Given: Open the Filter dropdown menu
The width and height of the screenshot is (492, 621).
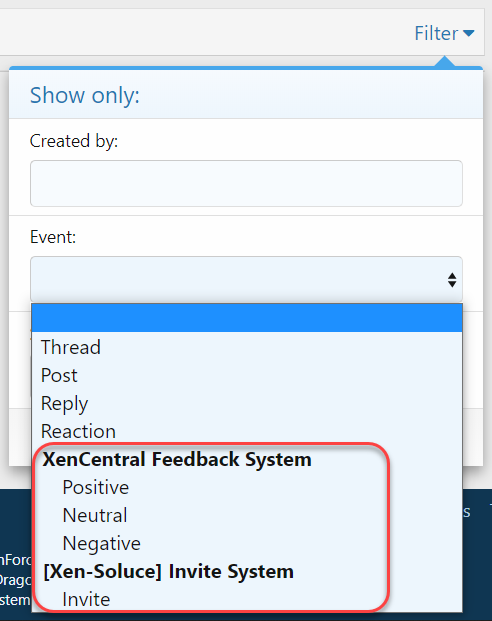Looking at the screenshot, I should tap(444, 33).
